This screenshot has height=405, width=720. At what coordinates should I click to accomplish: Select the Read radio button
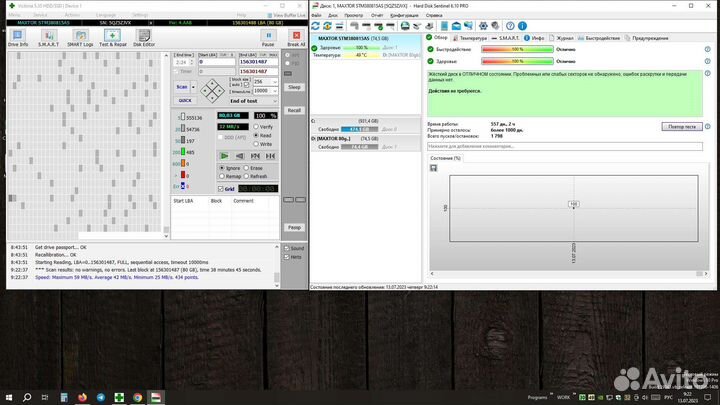pos(256,135)
